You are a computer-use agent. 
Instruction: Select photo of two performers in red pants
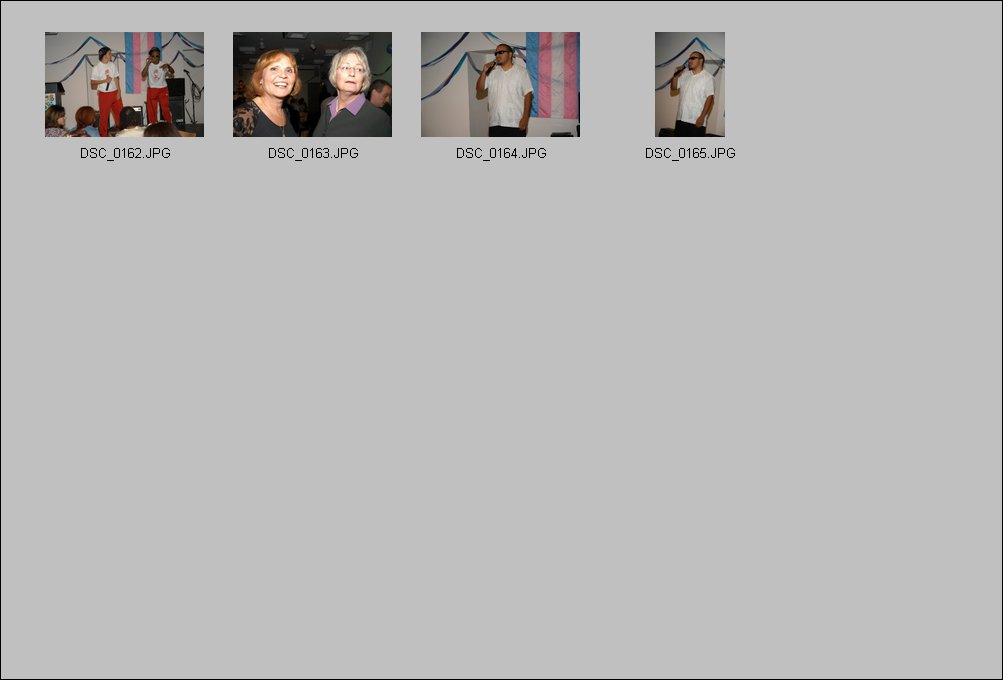click(124, 84)
